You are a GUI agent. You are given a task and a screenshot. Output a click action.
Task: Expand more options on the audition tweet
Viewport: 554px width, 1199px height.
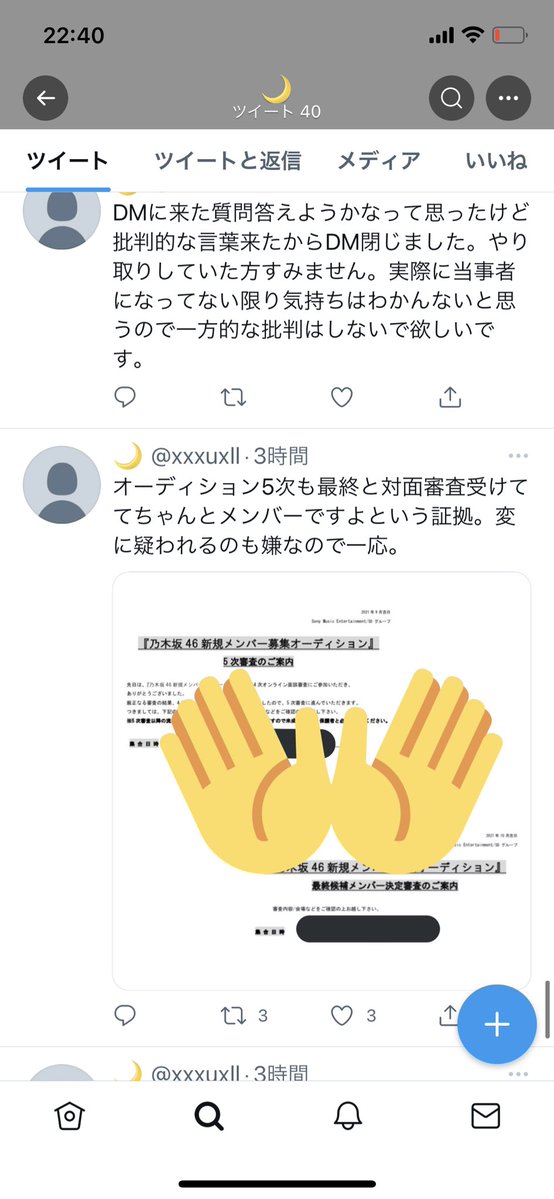[x=518, y=456]
